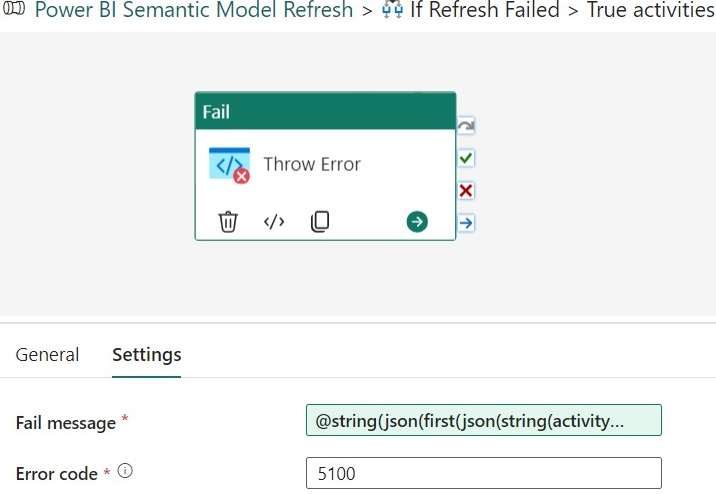This screenshot has width=716, height=494.
Task: Select the On fail red X connector
Action: pyautogui.click(x=466, y=190)
